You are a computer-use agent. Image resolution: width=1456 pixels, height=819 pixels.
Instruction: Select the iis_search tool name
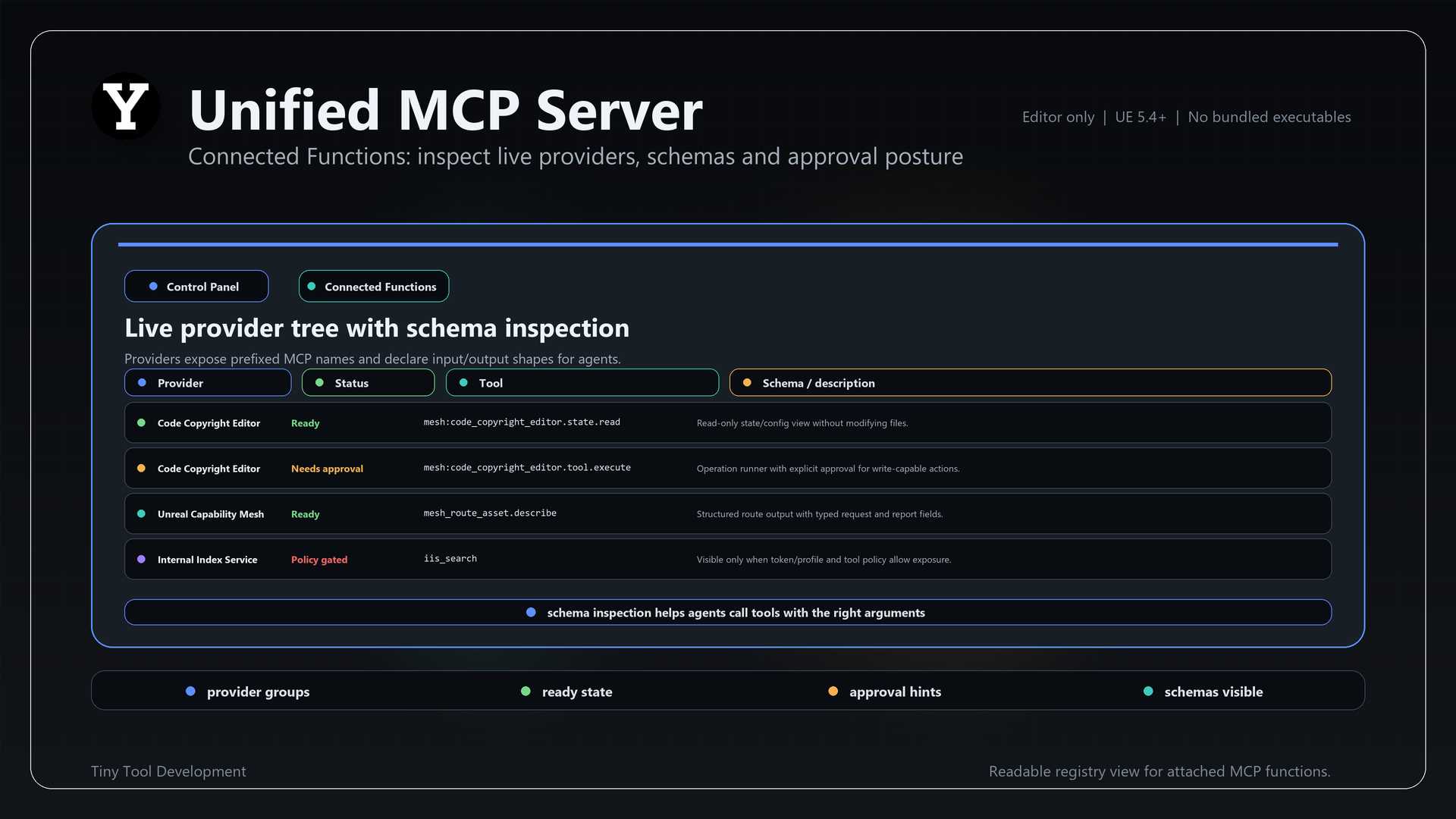(x=450, y=559)
